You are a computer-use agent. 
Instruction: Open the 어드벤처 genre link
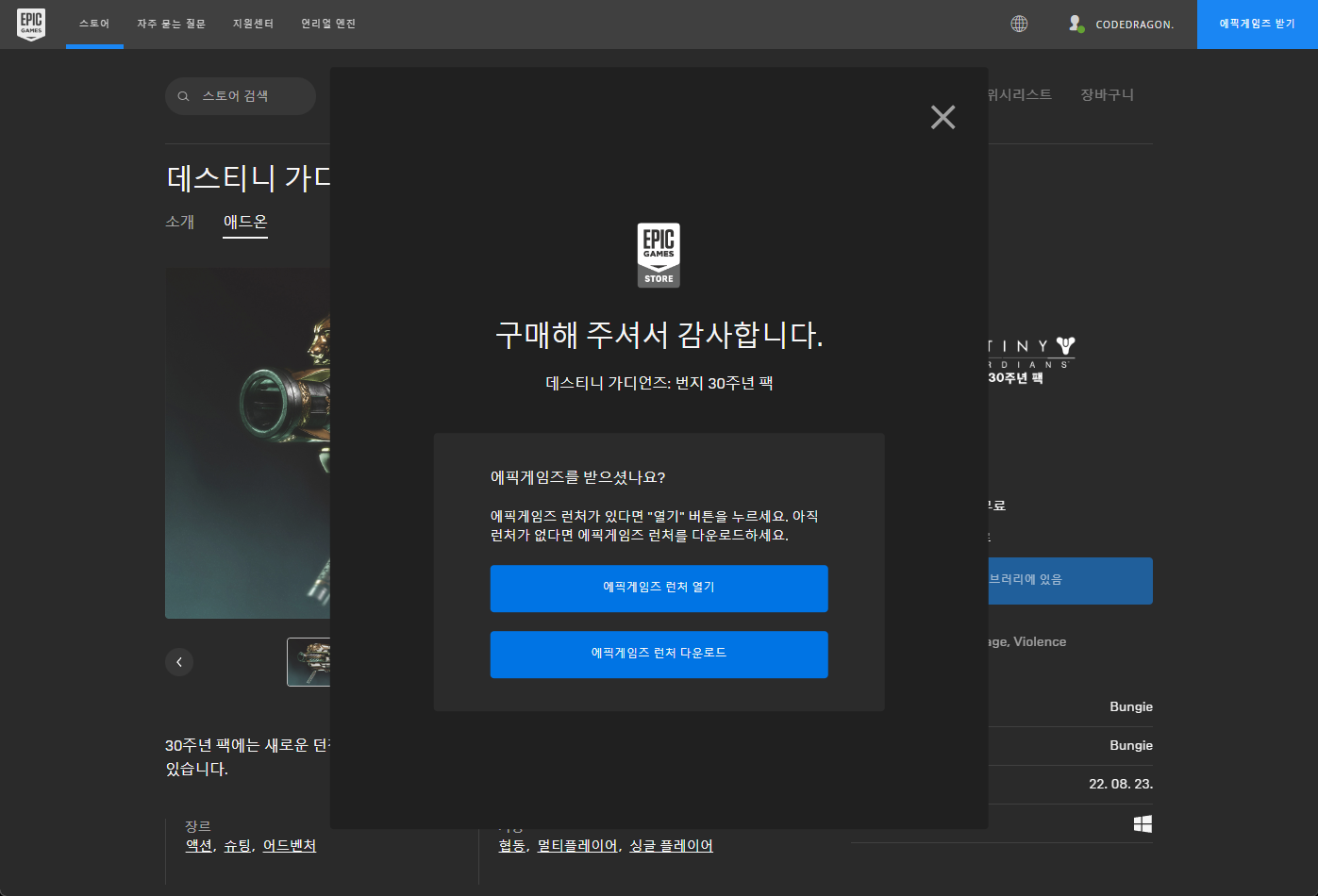(x=290, y=846)
